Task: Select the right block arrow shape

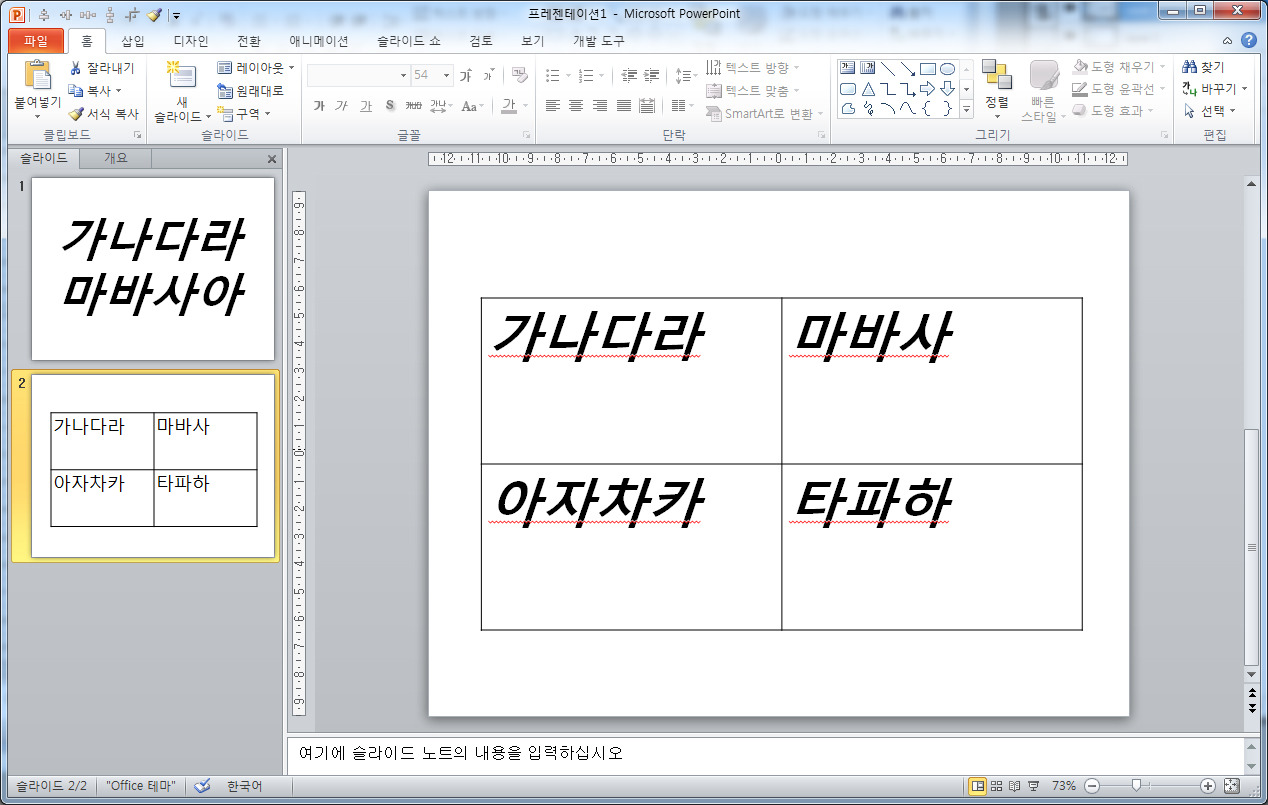Action: click(x=927, y=89)
